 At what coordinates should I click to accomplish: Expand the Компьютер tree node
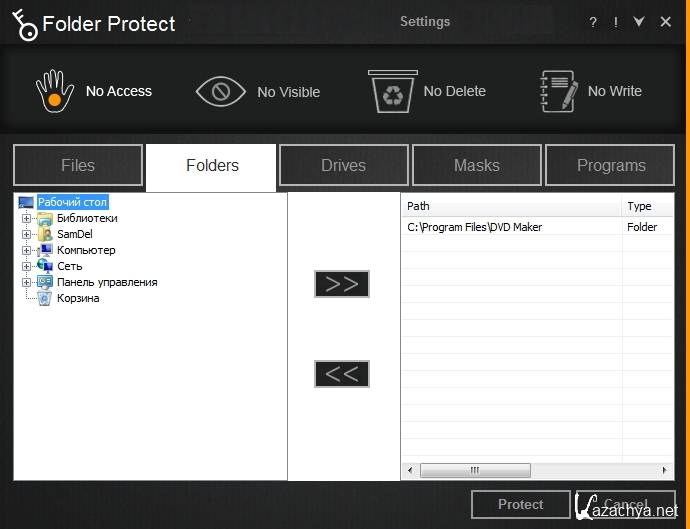27,250
